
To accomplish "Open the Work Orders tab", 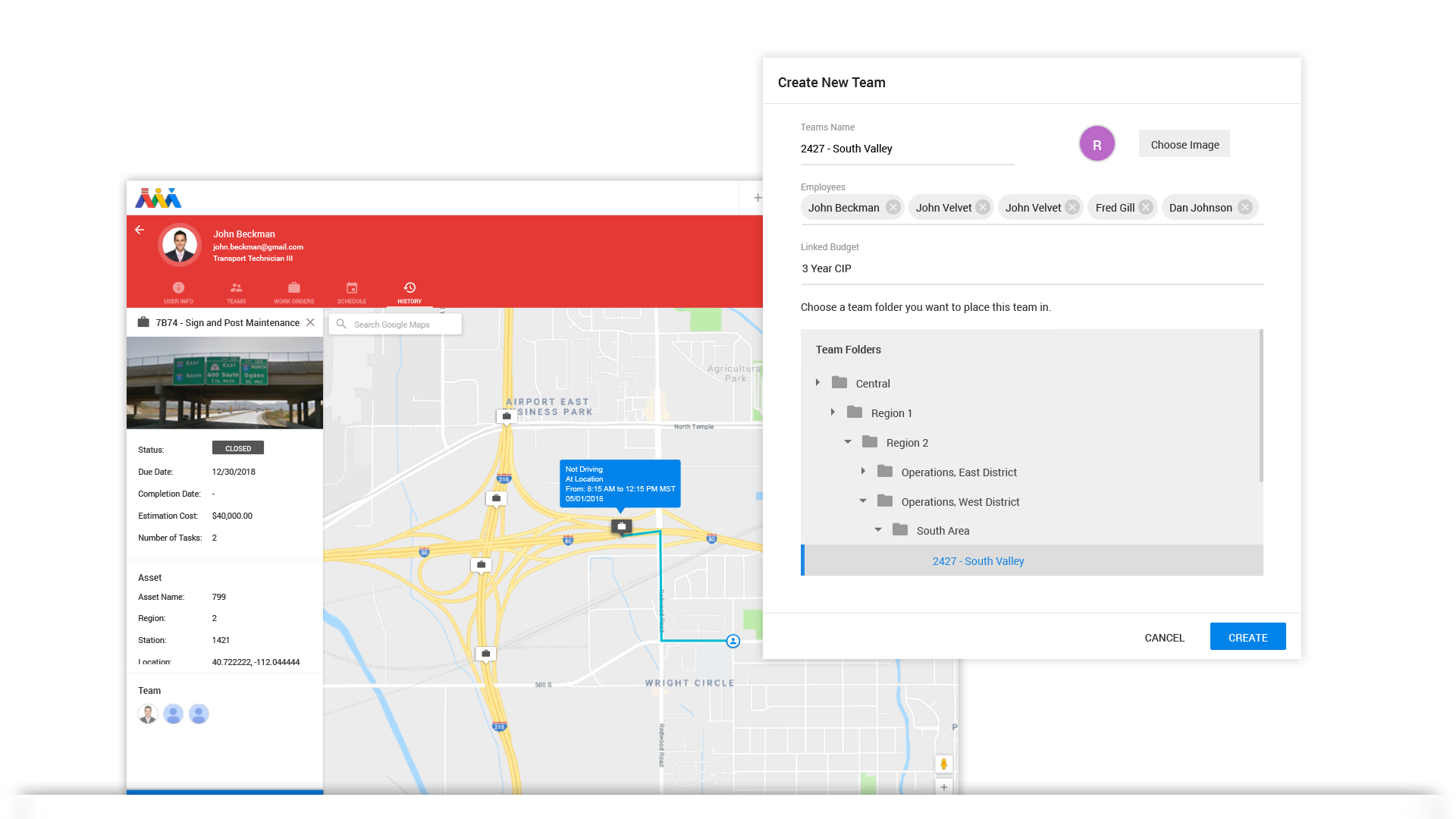I will (293, 293).
